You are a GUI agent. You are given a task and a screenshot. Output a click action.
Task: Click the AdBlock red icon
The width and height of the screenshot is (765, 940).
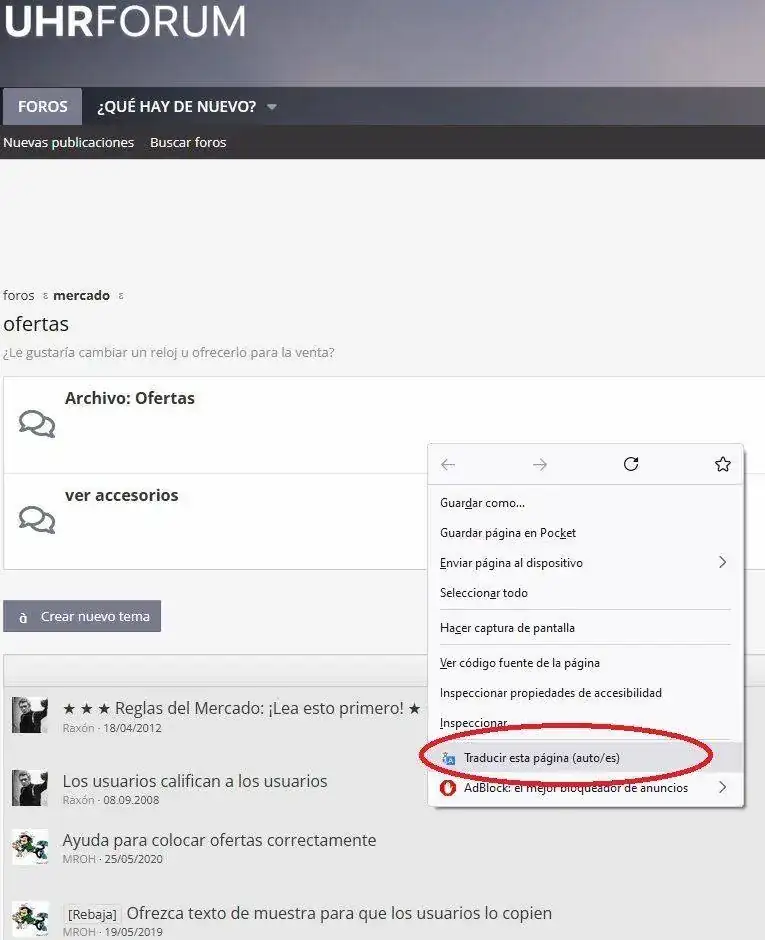click(449, 788)
